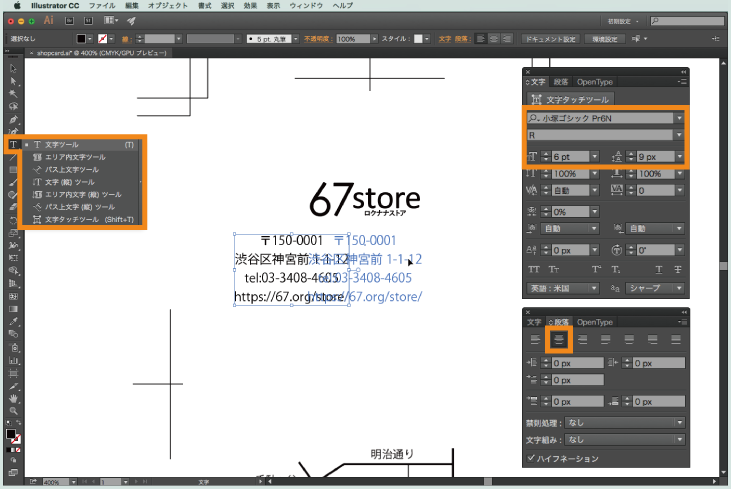Image resolution: width=731 pixels, height=489 pixels.
Task: Justify with last line centered
Action: pos(629,340)
